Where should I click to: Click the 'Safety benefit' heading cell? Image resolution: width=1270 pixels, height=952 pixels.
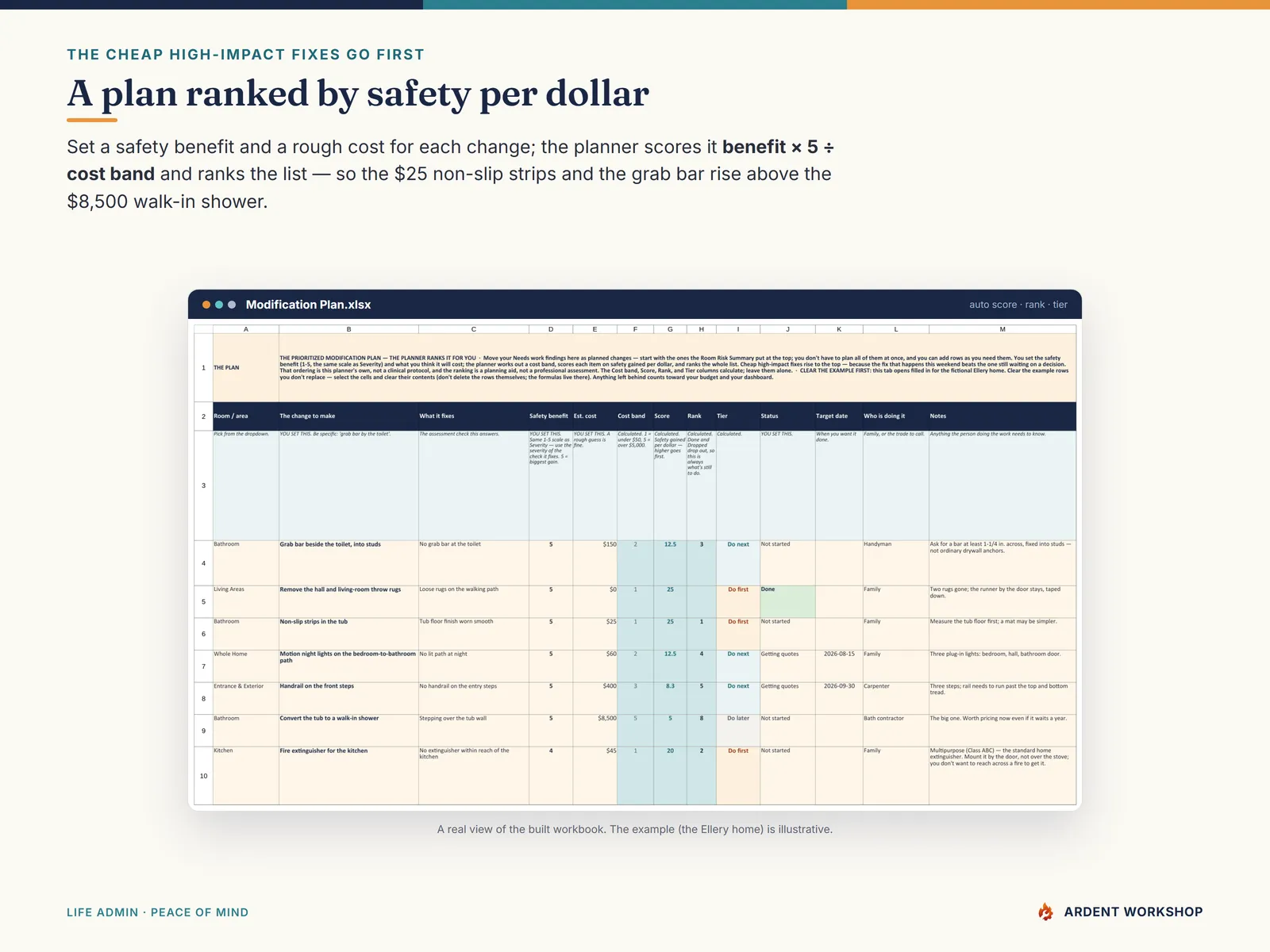click(551, 416)
